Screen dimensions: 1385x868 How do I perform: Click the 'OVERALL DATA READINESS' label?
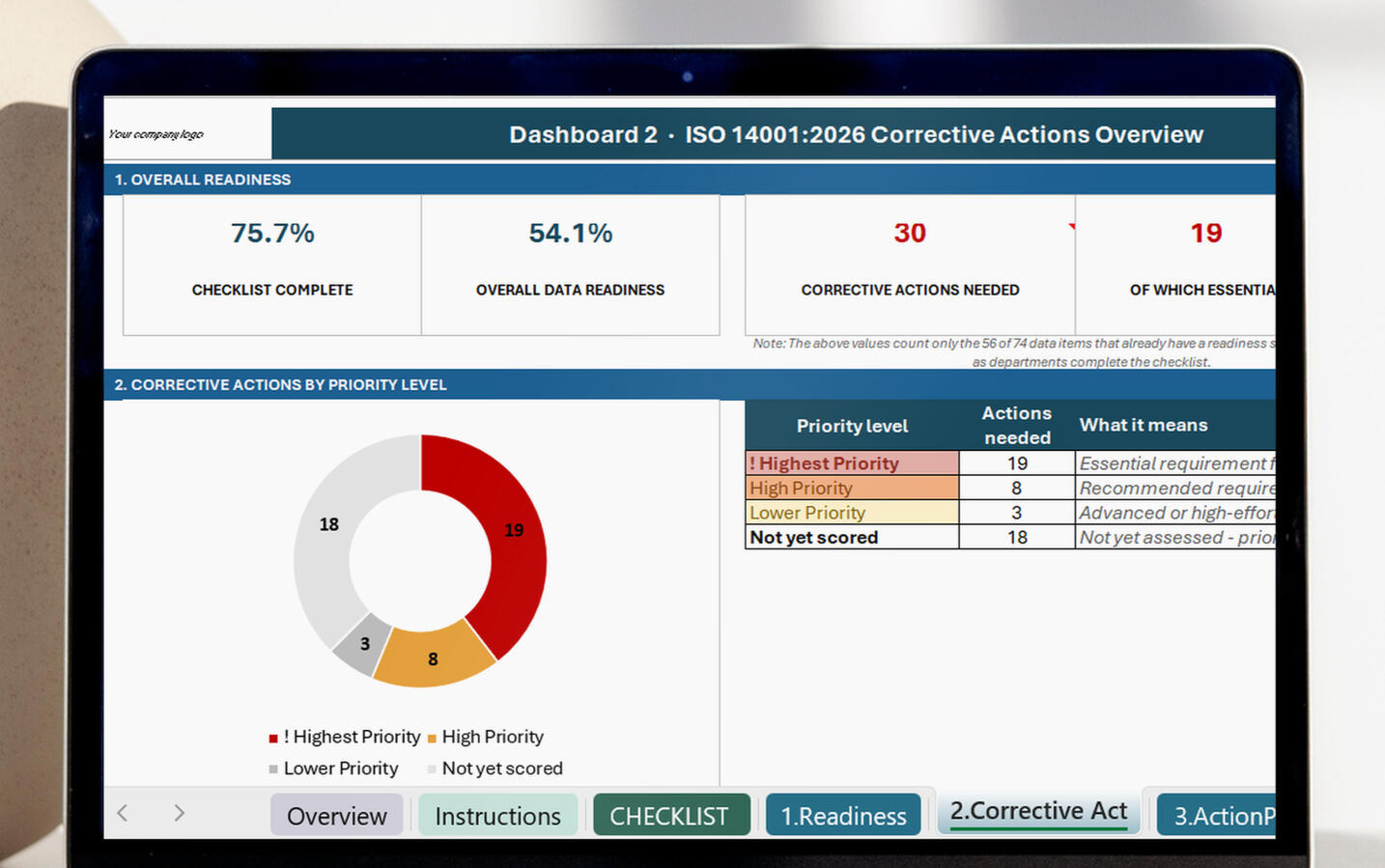pyautogui.click(x=570, y=290)
